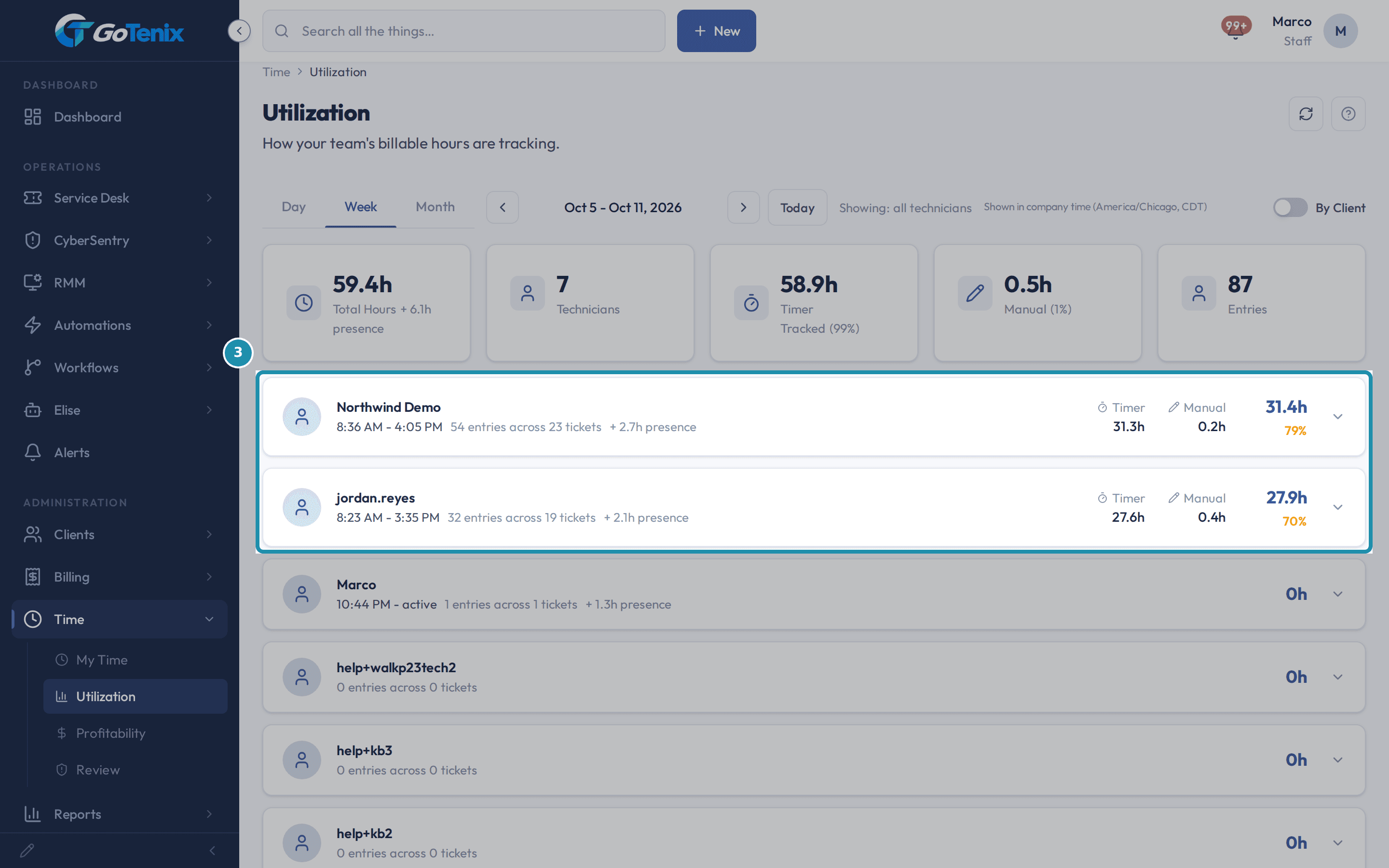Click the Alerts bell icon in sidebar
The height and width of the screenshot is (868, 1389).
[x=33, y=452]
